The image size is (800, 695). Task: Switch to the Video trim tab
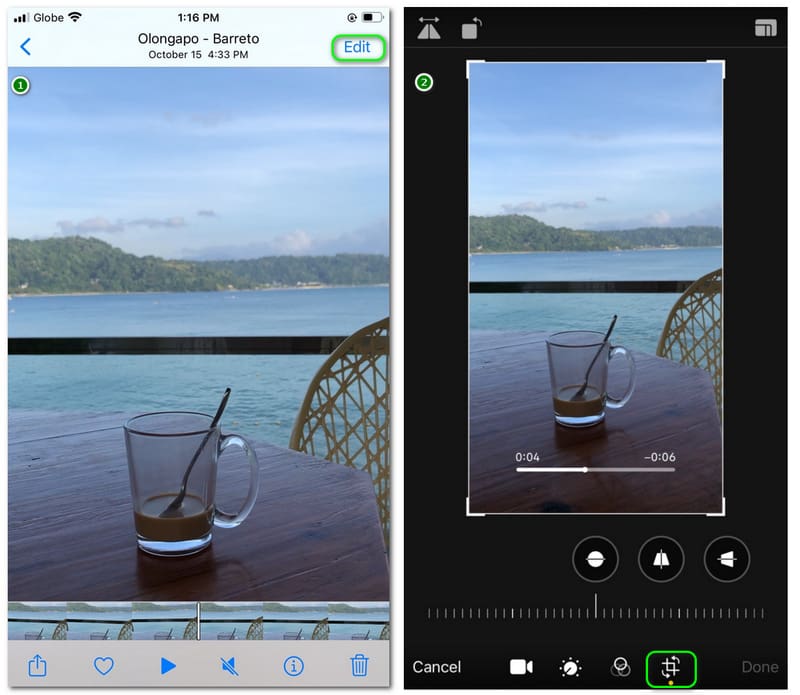[x=521, y=666]
